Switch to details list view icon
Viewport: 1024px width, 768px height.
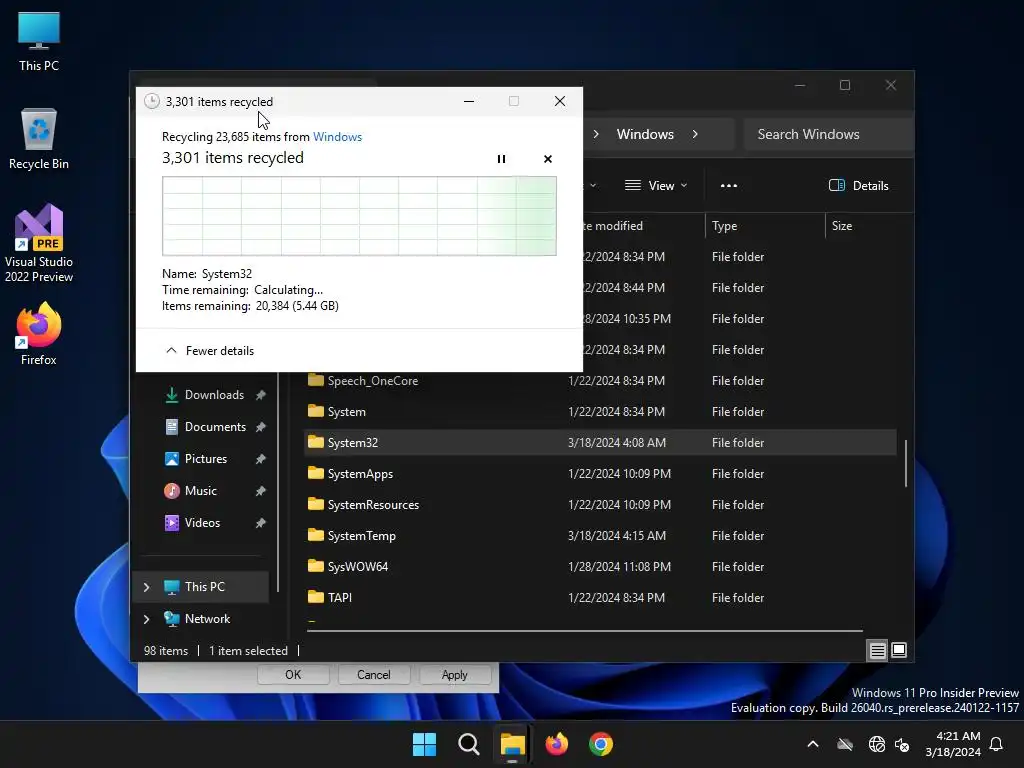[x=877, y=650]
